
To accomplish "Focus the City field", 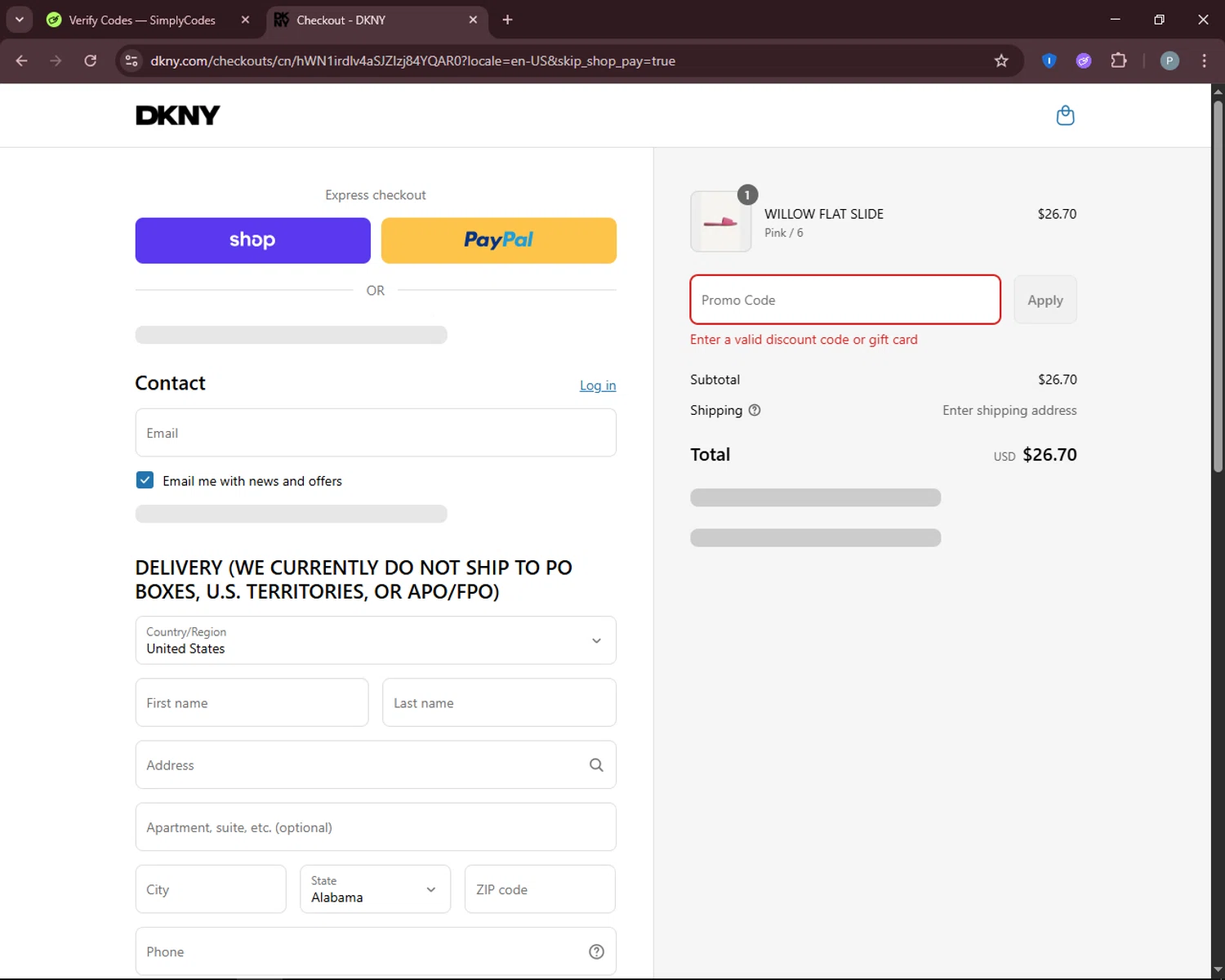I will tap(211, 889).
